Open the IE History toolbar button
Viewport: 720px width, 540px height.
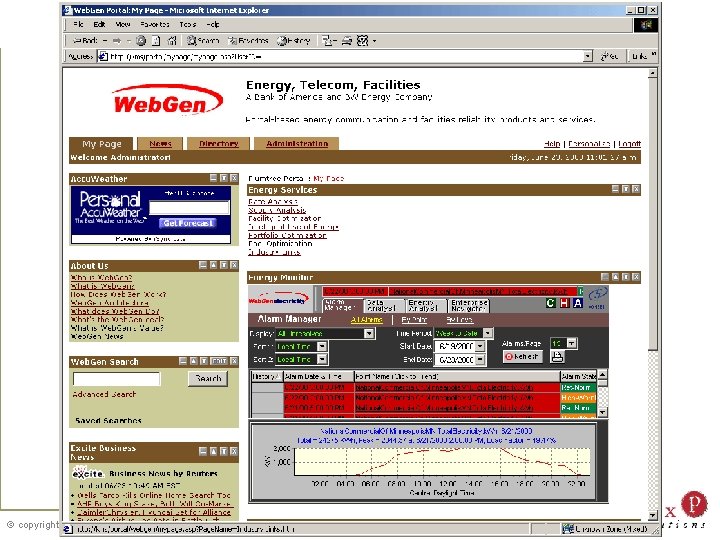(294, 41)
